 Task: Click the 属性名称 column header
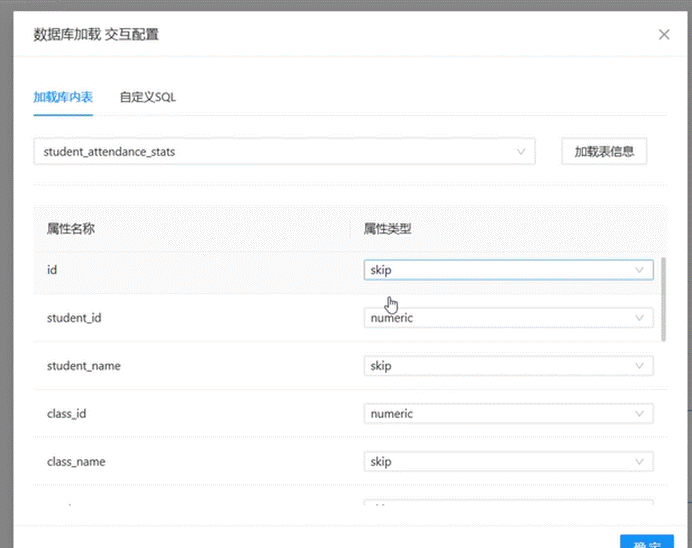71,229
